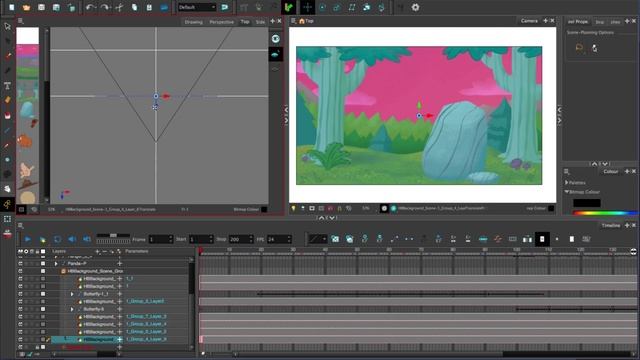The height and width of the screenshot is (360, 640).
Task: Add a new view with plus beside Camera tab
Action: (545, 20)
